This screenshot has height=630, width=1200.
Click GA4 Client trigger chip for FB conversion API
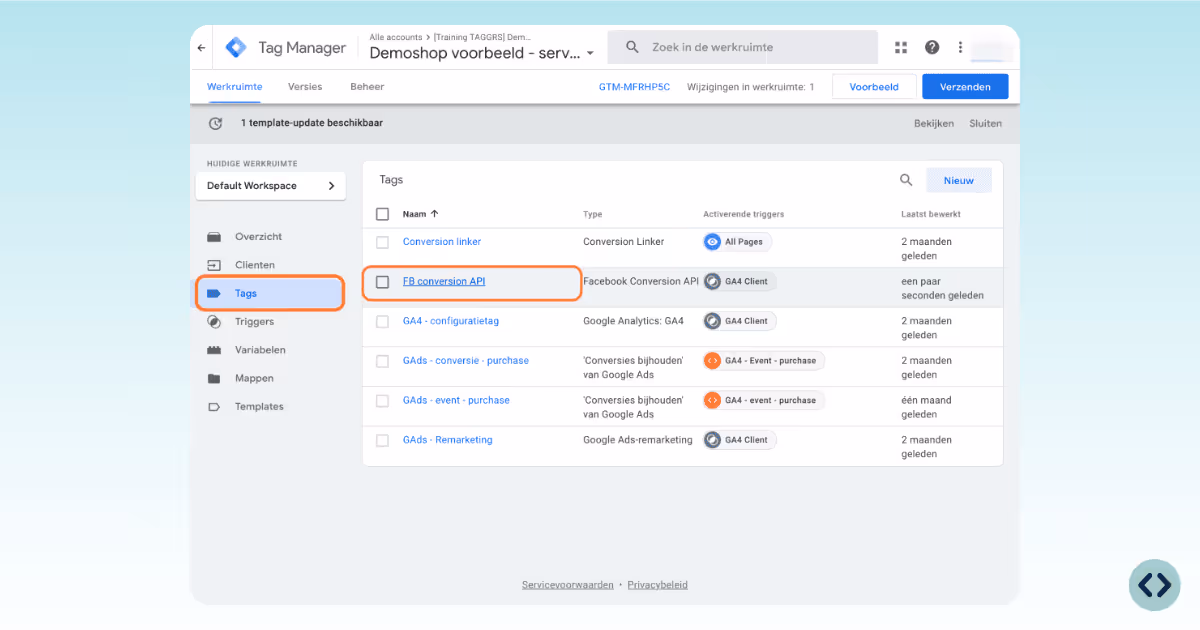(x=740, y=281)
